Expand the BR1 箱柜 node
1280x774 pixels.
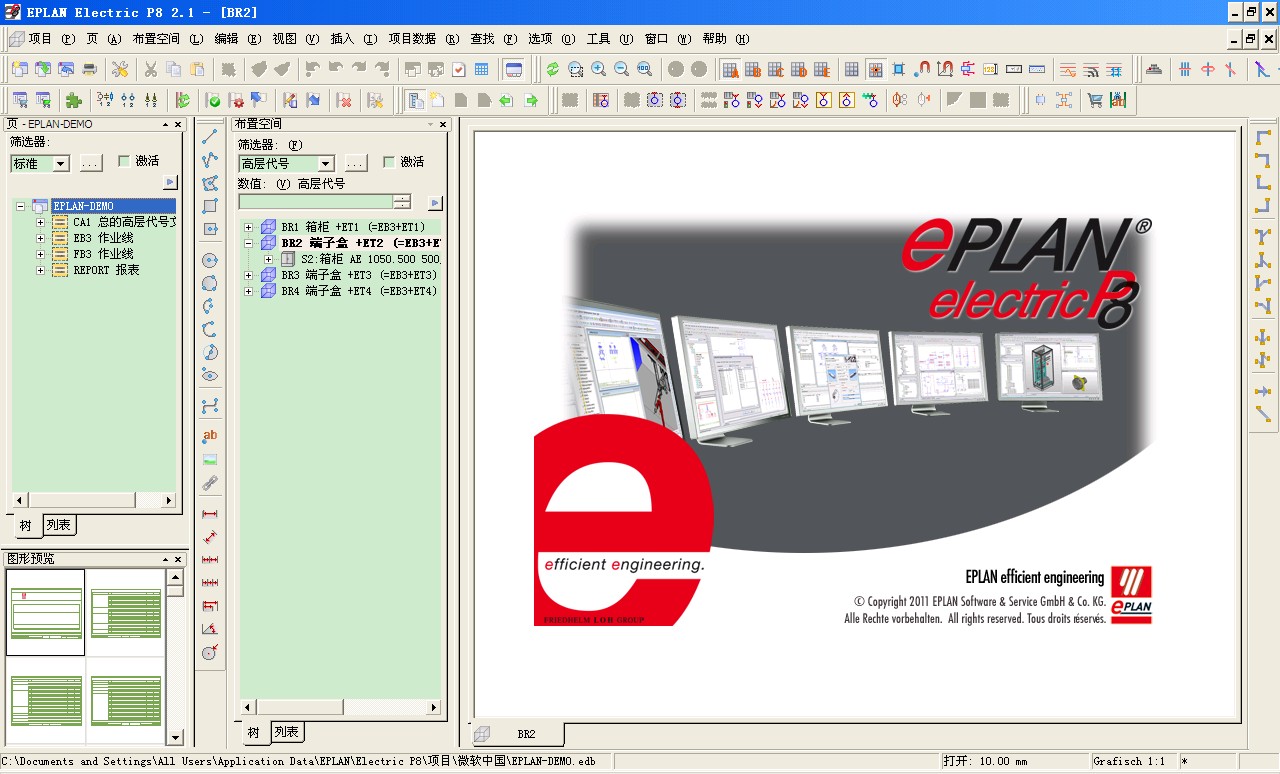tap(248, 227)
